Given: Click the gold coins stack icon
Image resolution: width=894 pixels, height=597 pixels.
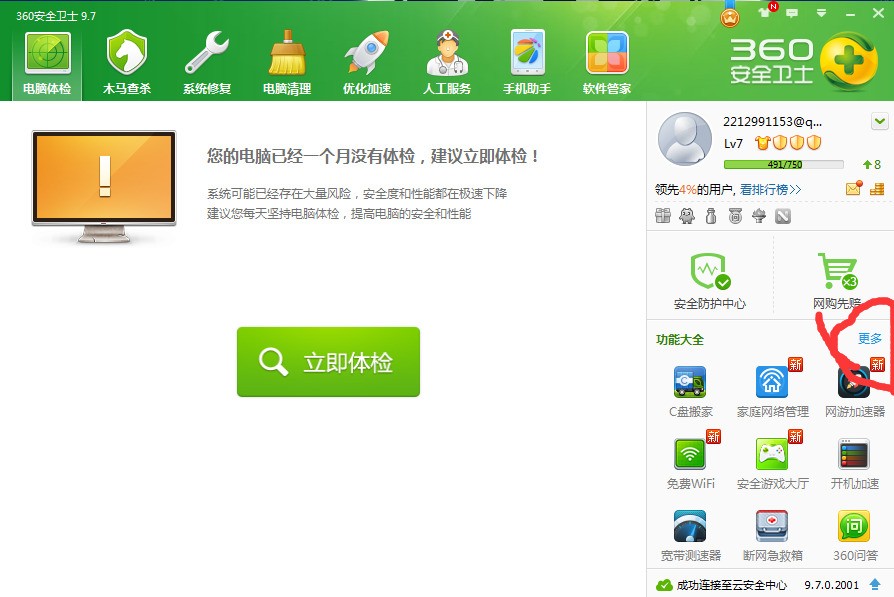Looking at the screenshot, I should [x=877, y=189].
